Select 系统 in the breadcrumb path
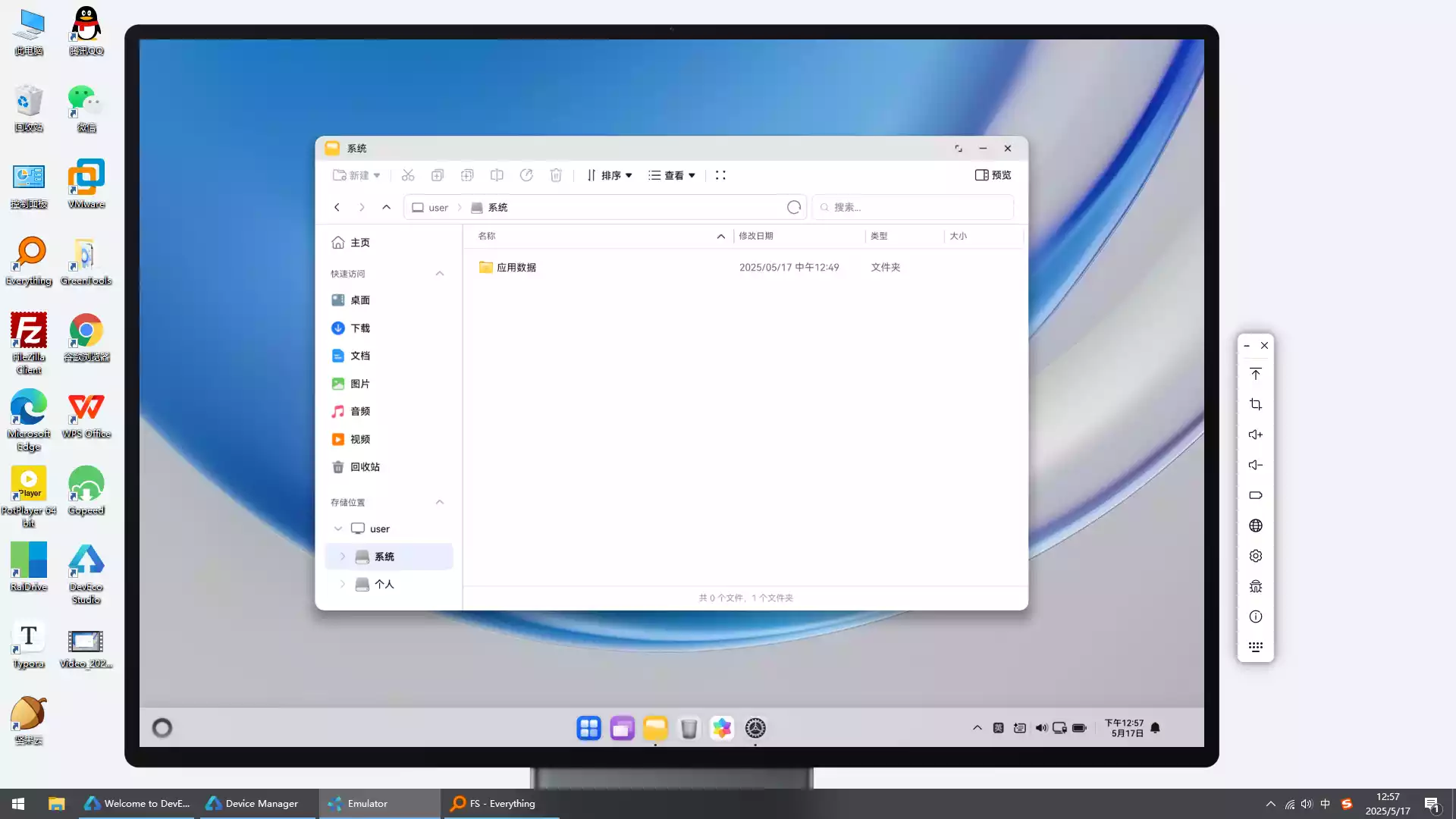 pos(489,207)
